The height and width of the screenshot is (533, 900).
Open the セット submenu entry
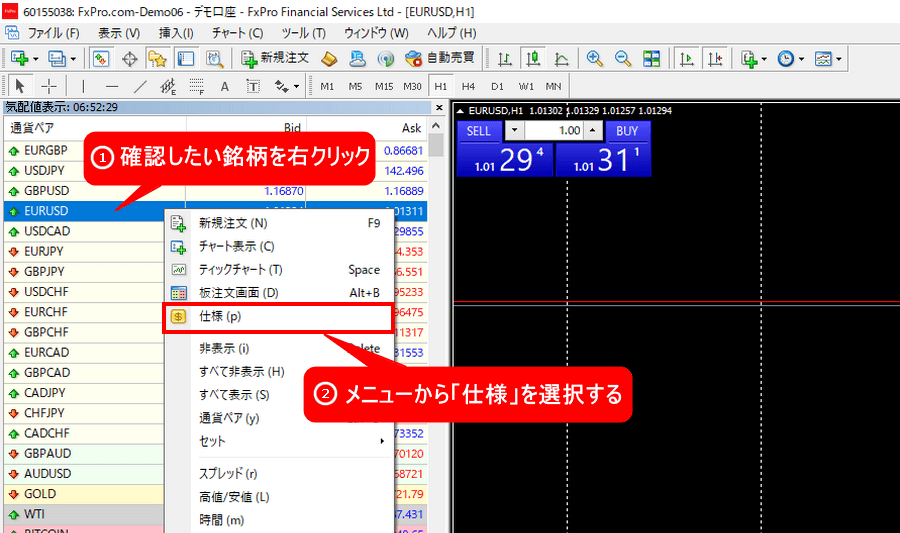point(278,441)
